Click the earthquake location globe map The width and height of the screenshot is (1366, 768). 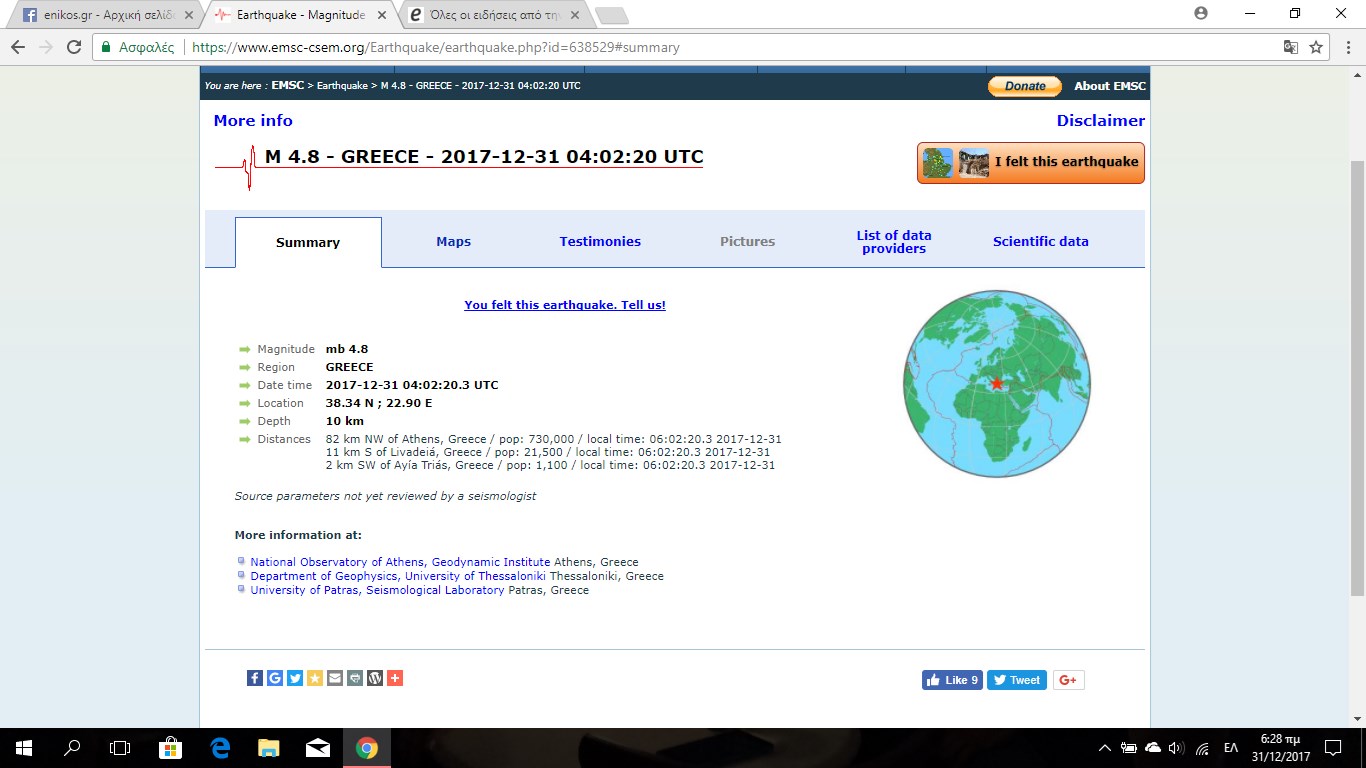coord(997,384)
